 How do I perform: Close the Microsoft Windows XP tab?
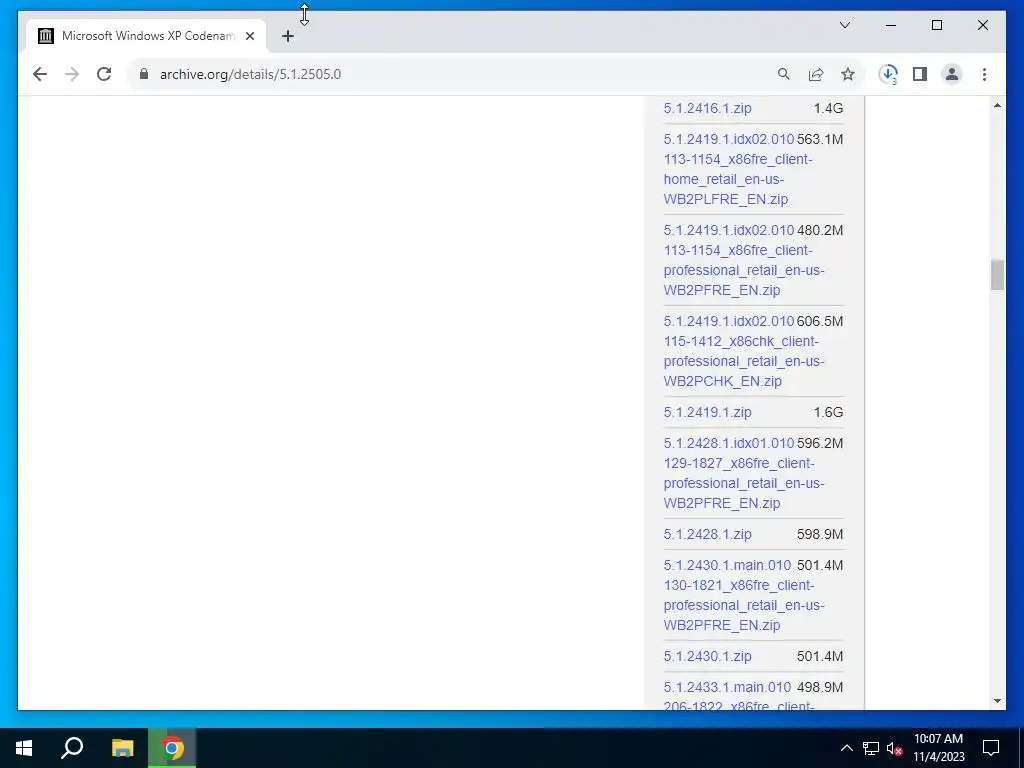click(250, 36)
